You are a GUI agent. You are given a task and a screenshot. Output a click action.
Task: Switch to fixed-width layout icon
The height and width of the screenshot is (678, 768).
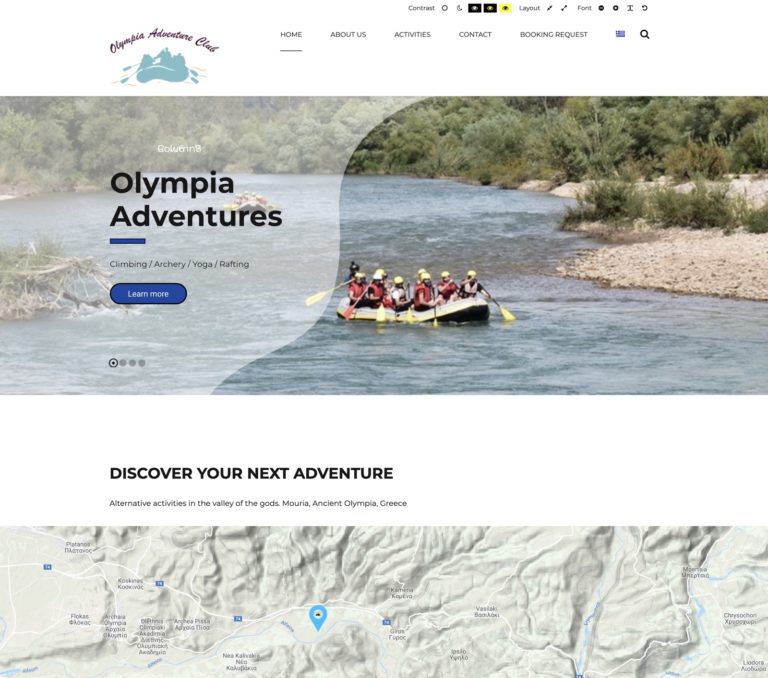[x=550, y=8]
